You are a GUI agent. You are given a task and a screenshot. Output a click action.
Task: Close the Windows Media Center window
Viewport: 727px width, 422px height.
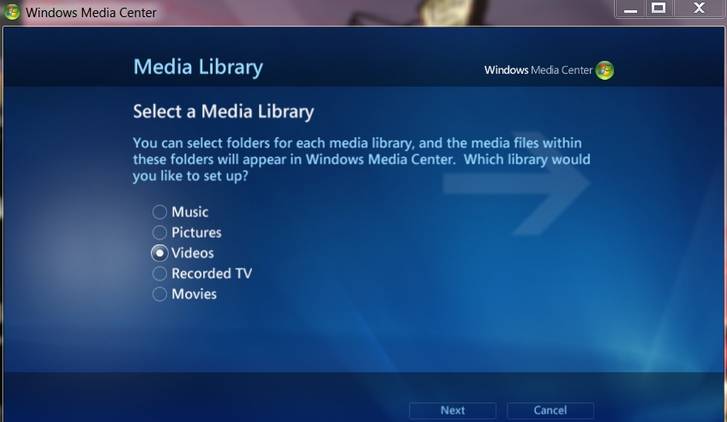click(x=699, y=9)
